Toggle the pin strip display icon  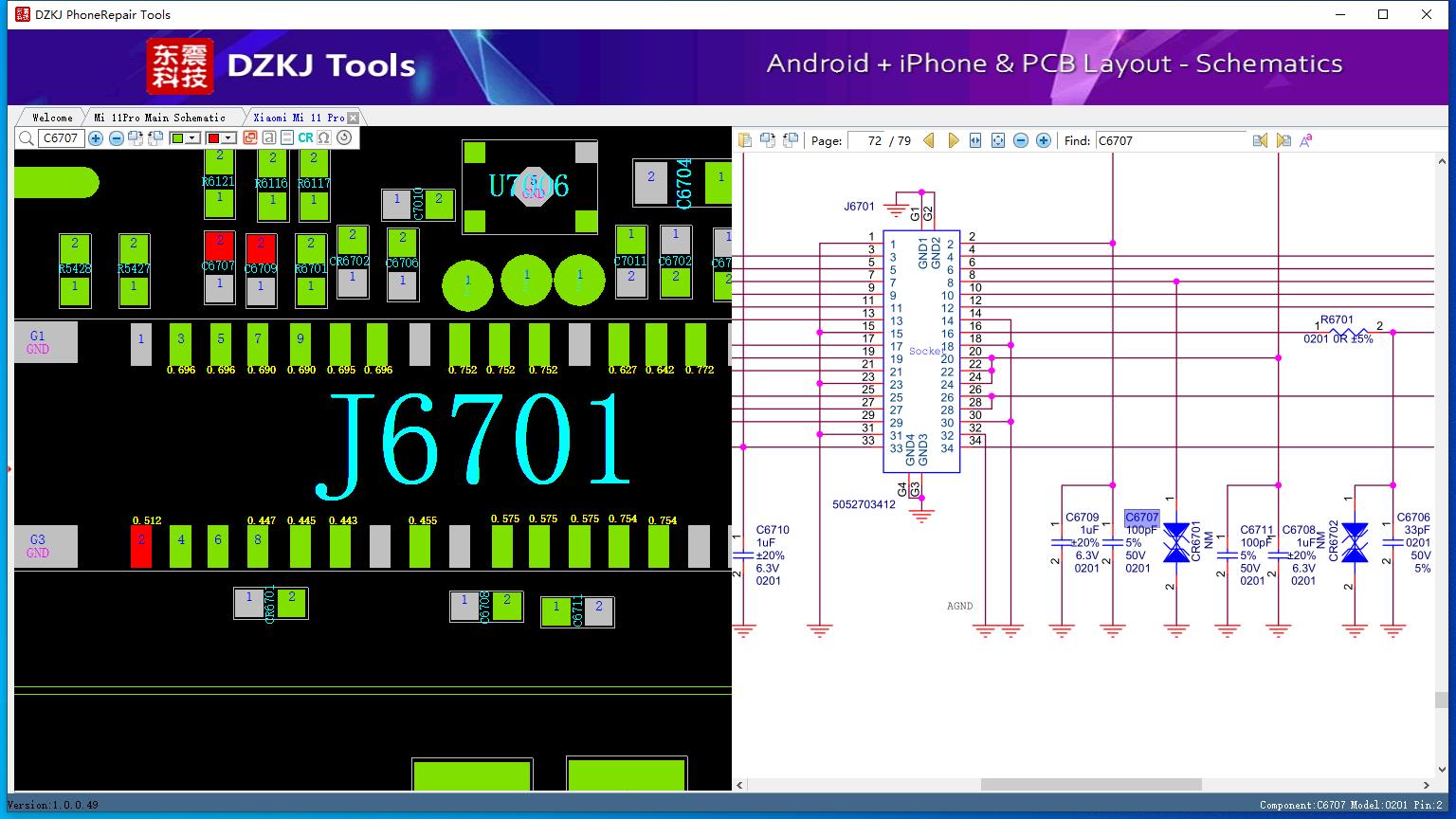(287, 138)
